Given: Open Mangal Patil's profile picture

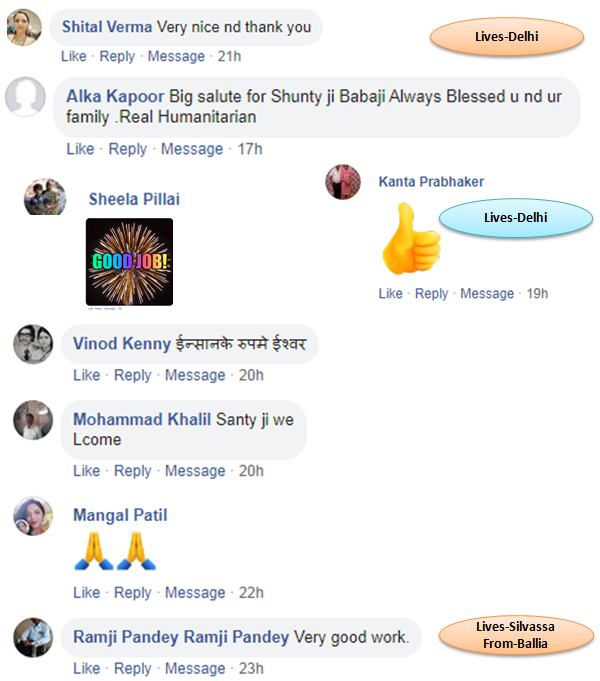Looking at the screenshot, I should click(33, 516).
